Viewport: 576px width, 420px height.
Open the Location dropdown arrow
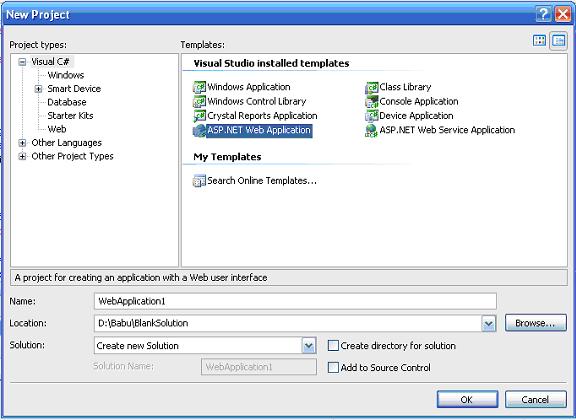tap(489, 324)
